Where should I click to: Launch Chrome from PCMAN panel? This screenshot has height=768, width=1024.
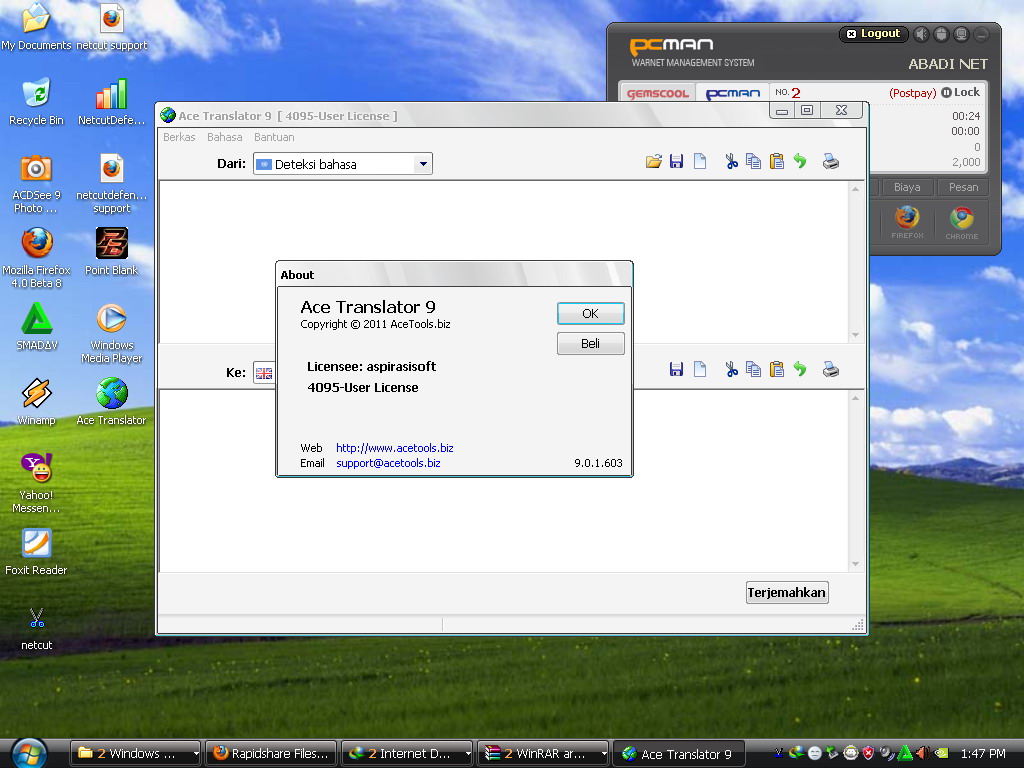point(961,221)
